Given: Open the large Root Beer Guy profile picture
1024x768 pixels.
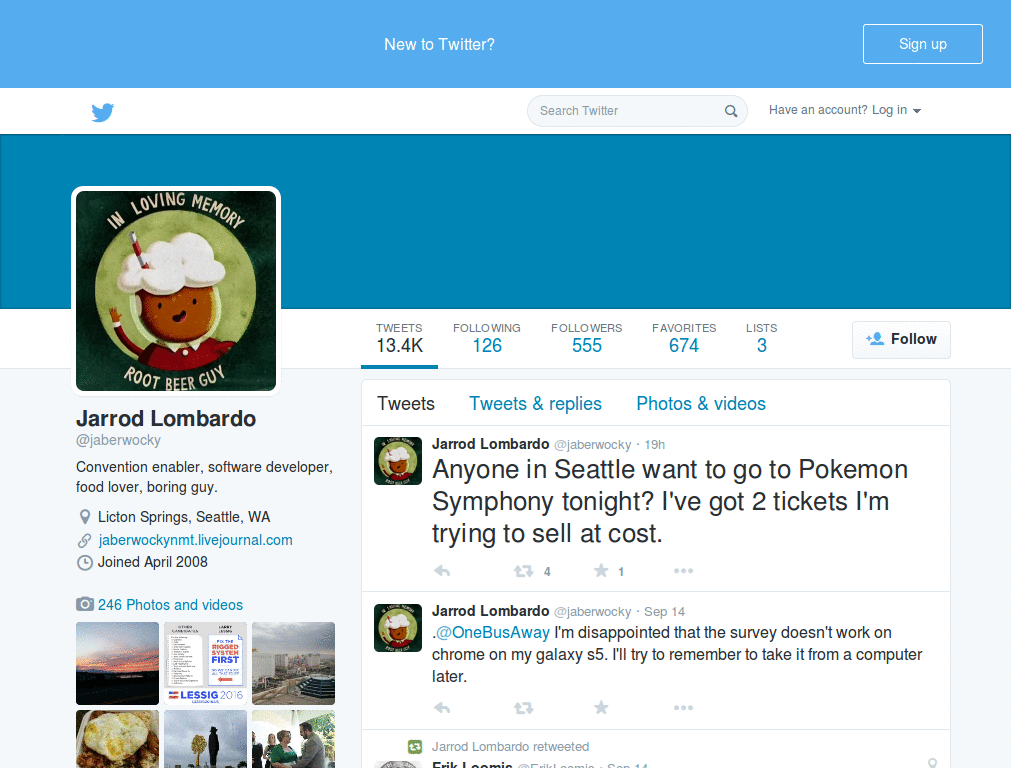Looking at the screenshot, I should 176,291.
